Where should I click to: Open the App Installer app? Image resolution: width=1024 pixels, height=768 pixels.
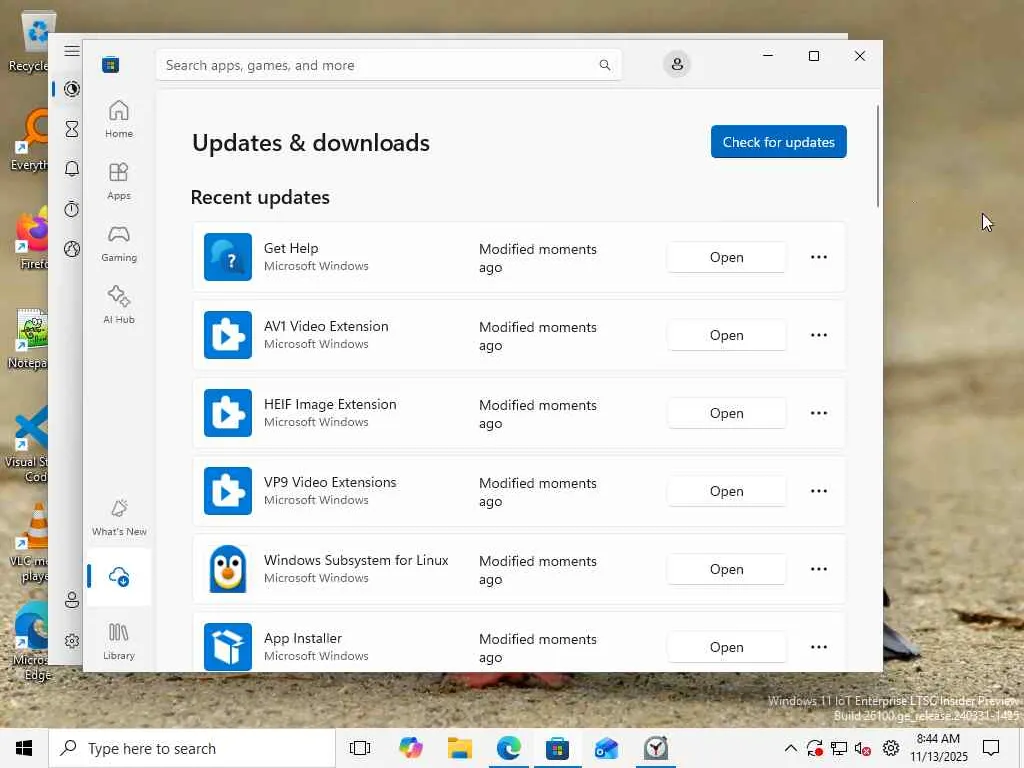coord(726,647)
